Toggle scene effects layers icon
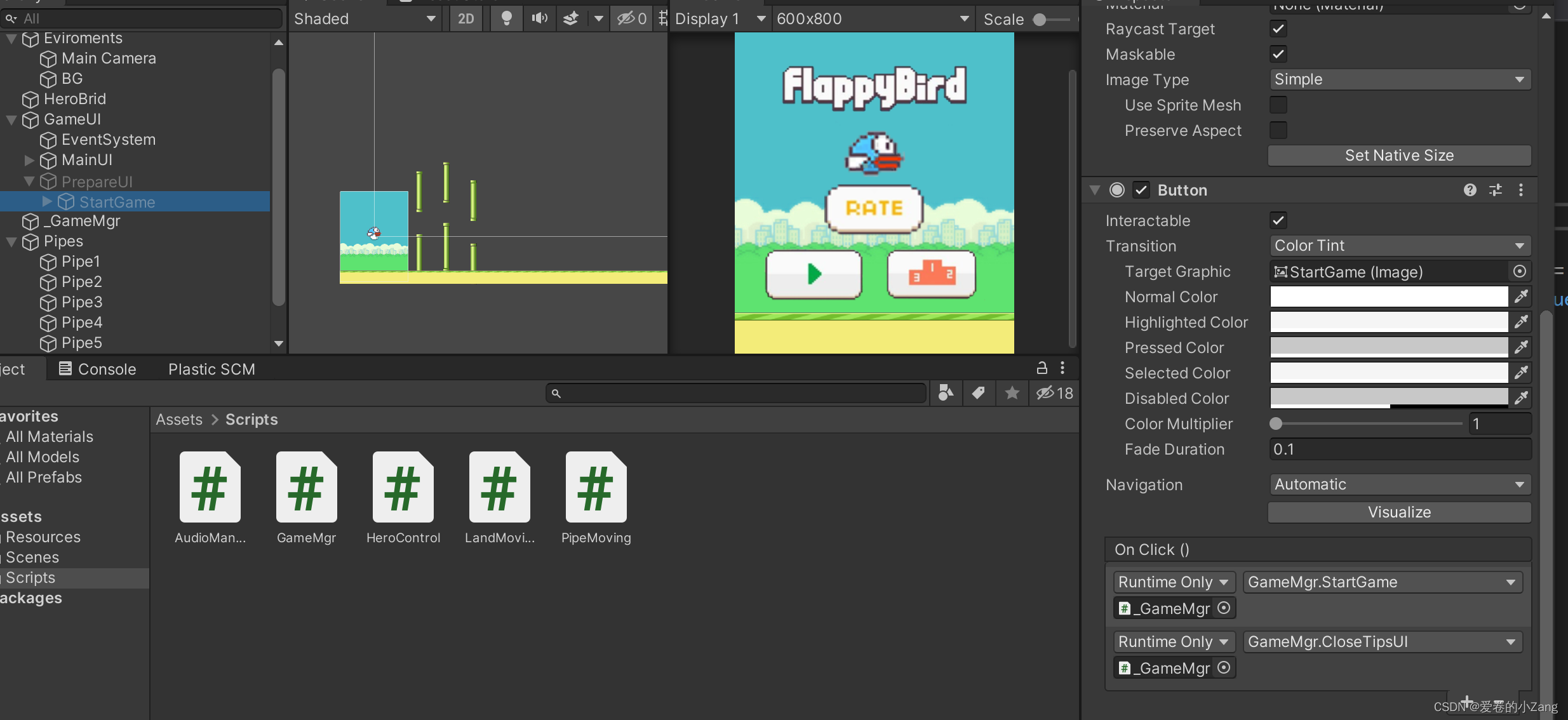The height and width of the screenshot is (720, 1568). coord(571,18)
